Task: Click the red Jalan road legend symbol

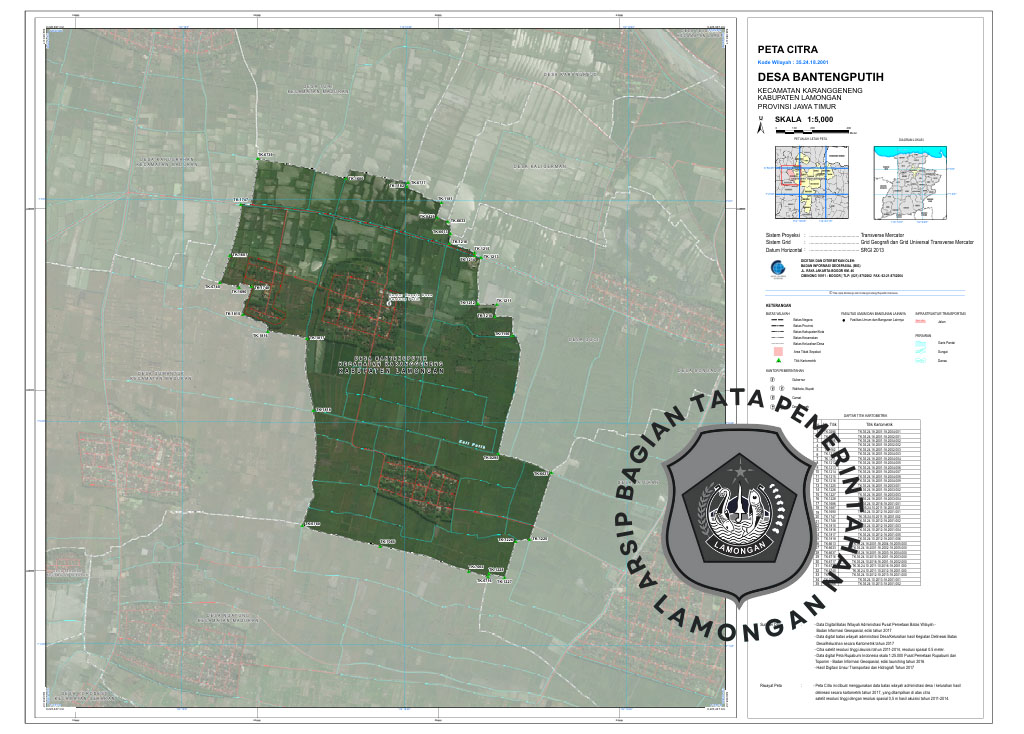Action: click(921, 322)
